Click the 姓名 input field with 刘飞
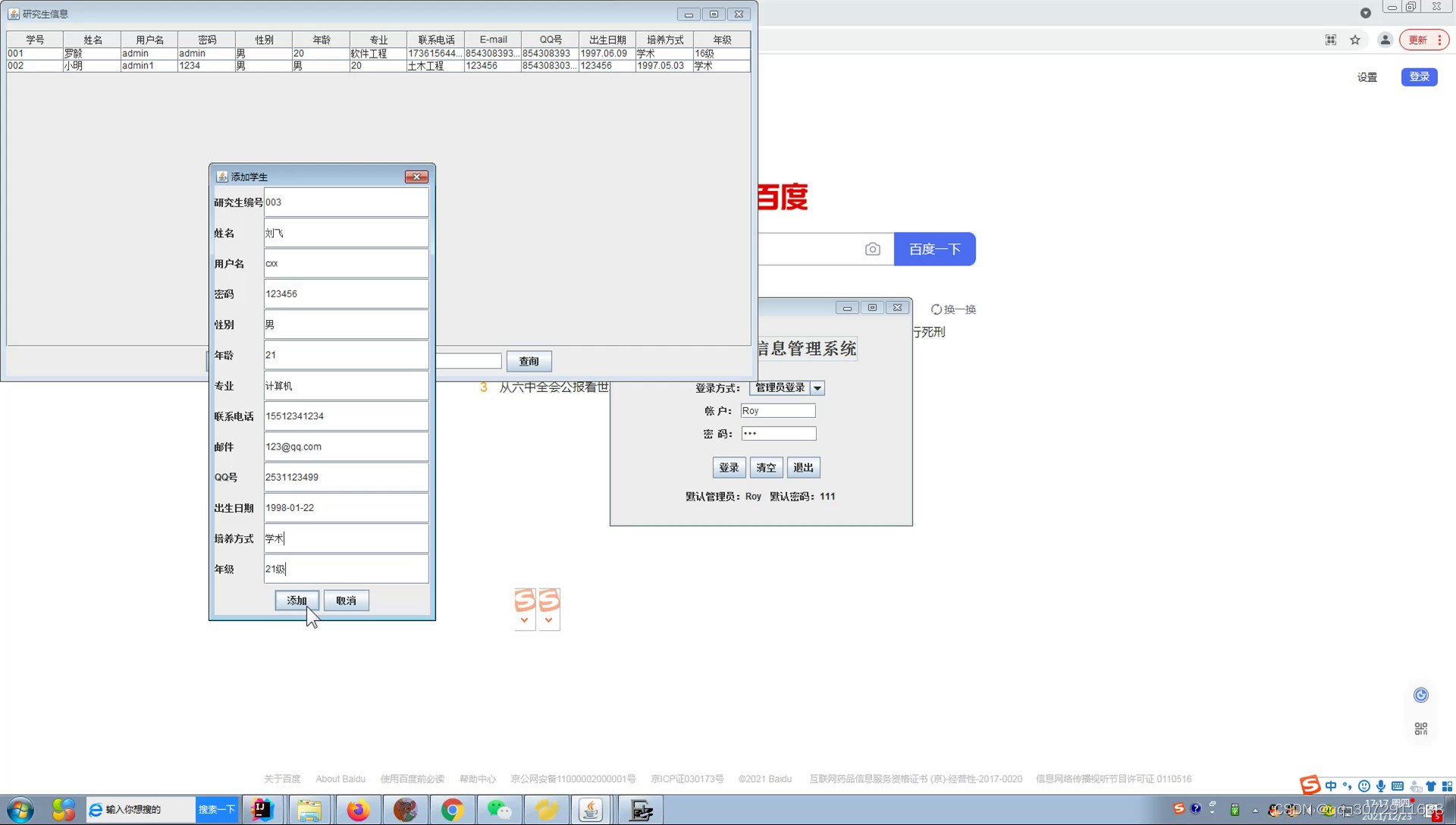 [x=346, y=234]
